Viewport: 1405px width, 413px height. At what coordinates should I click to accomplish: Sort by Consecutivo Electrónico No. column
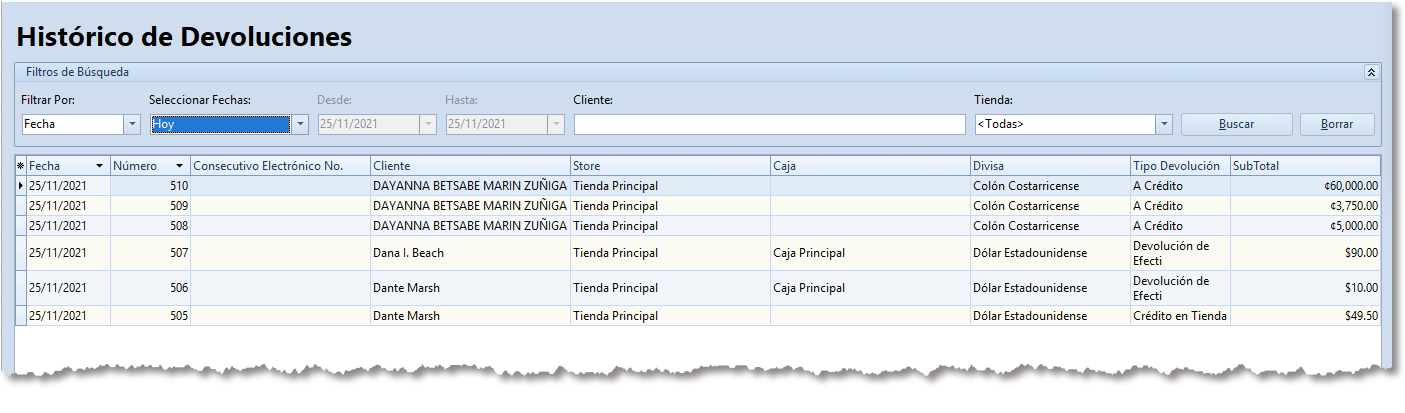coord(280,165)
